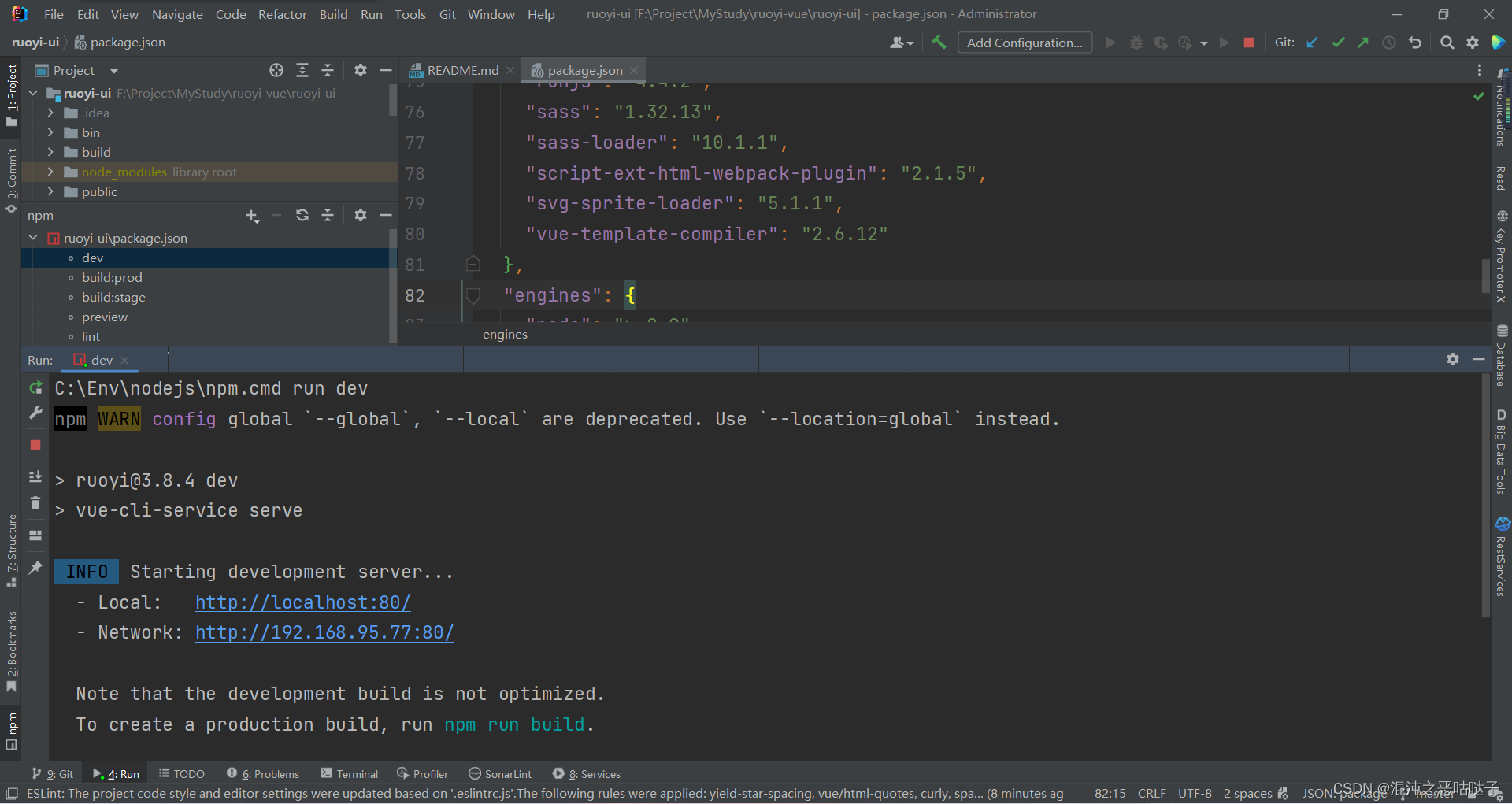Select build:stage npm script
The height and width of the screenshot is (804, 1512).
click(x=113, y=297)
